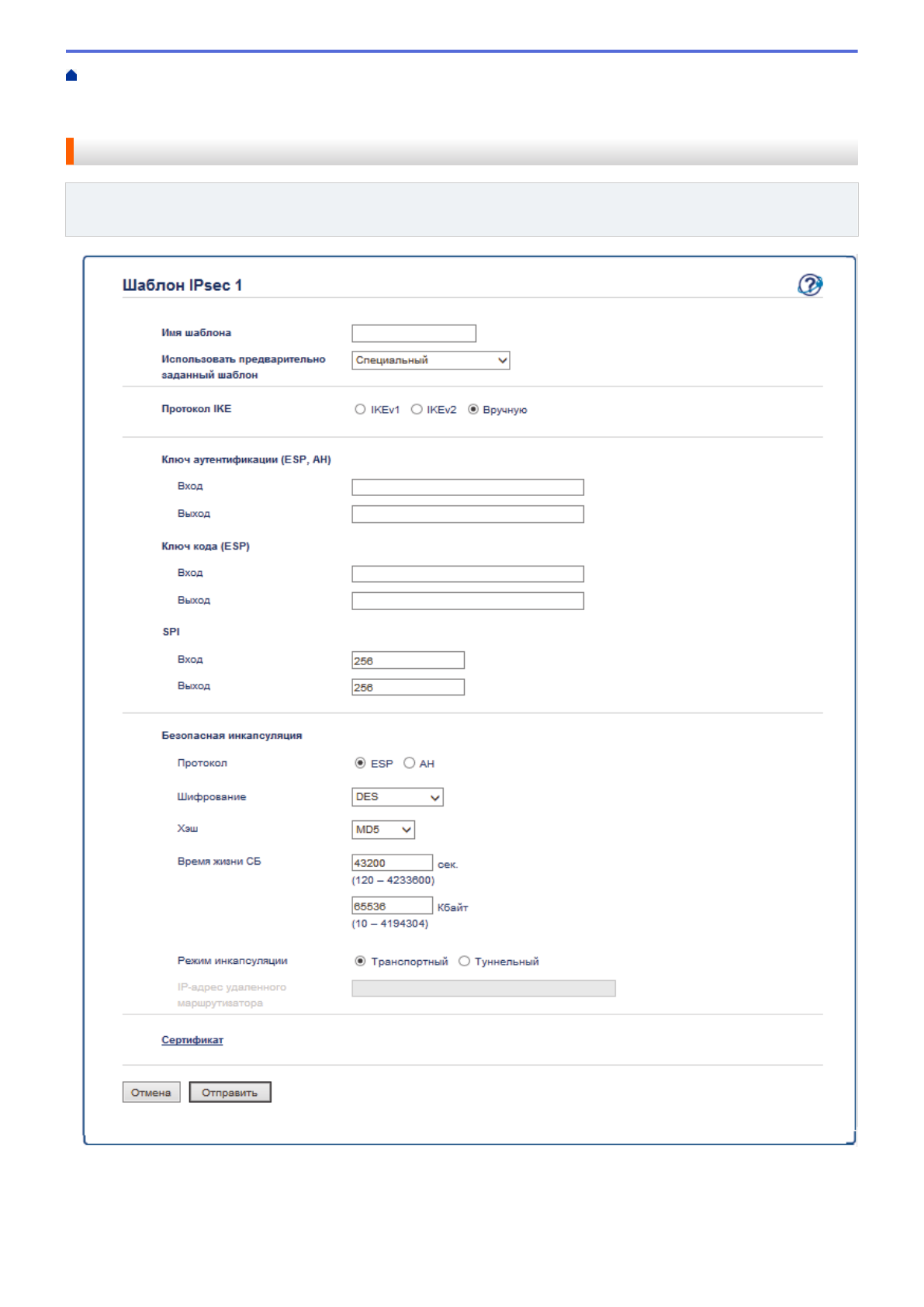Viewport: 924px width, 1307px height.
Task: Open the help question mark icon
Action: (x=809, y=285)
